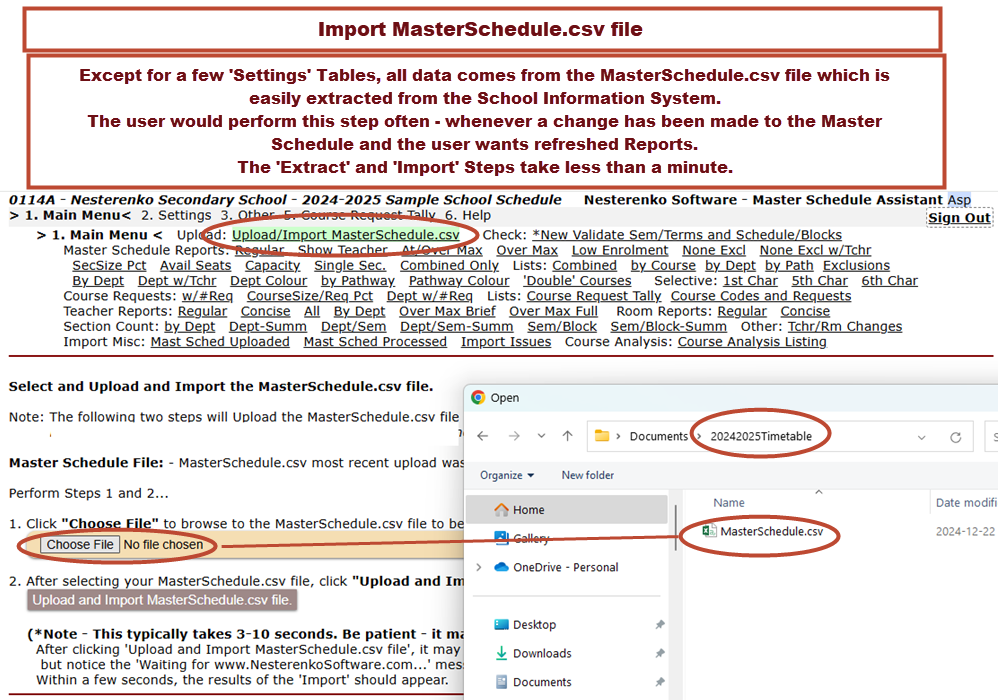Click the Up one level arrow
Image resolution: width=1000 pixels, height=700 pixels.
pyautogui.click(x=568, y=436)
